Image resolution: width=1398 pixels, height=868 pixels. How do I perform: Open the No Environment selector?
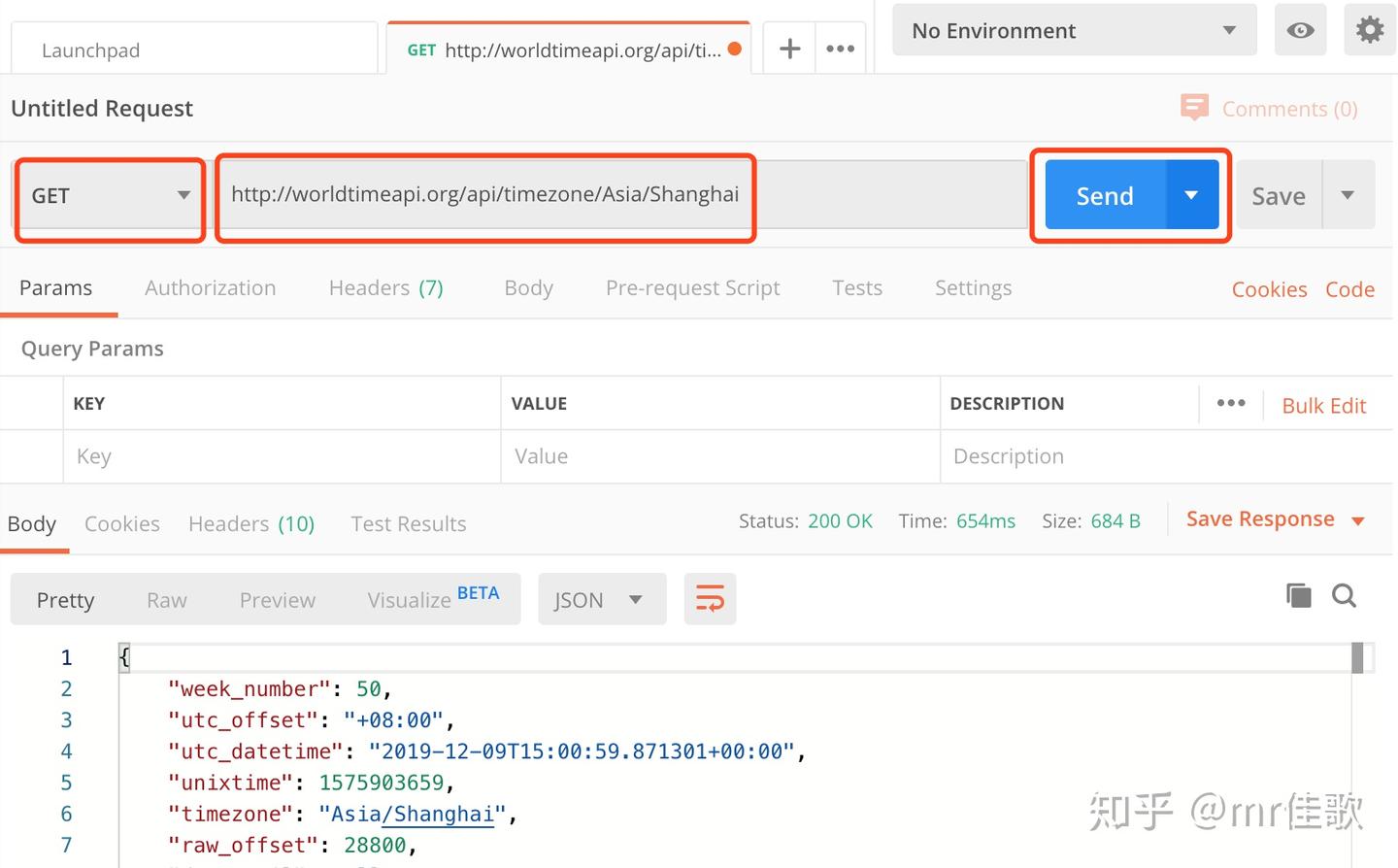click(1074, 30)
